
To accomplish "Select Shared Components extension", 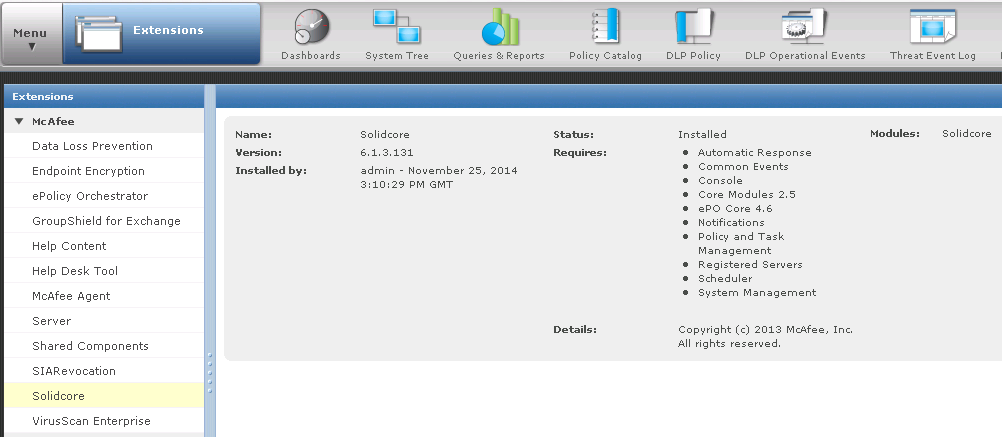I will click(104, 346).
